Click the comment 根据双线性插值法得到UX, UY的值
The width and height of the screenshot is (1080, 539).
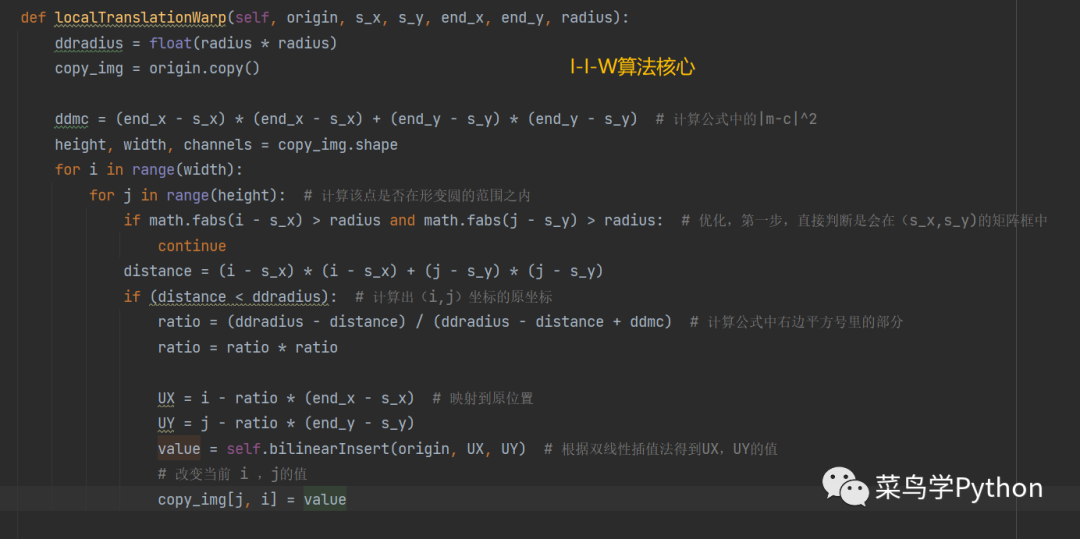(661, 449)
